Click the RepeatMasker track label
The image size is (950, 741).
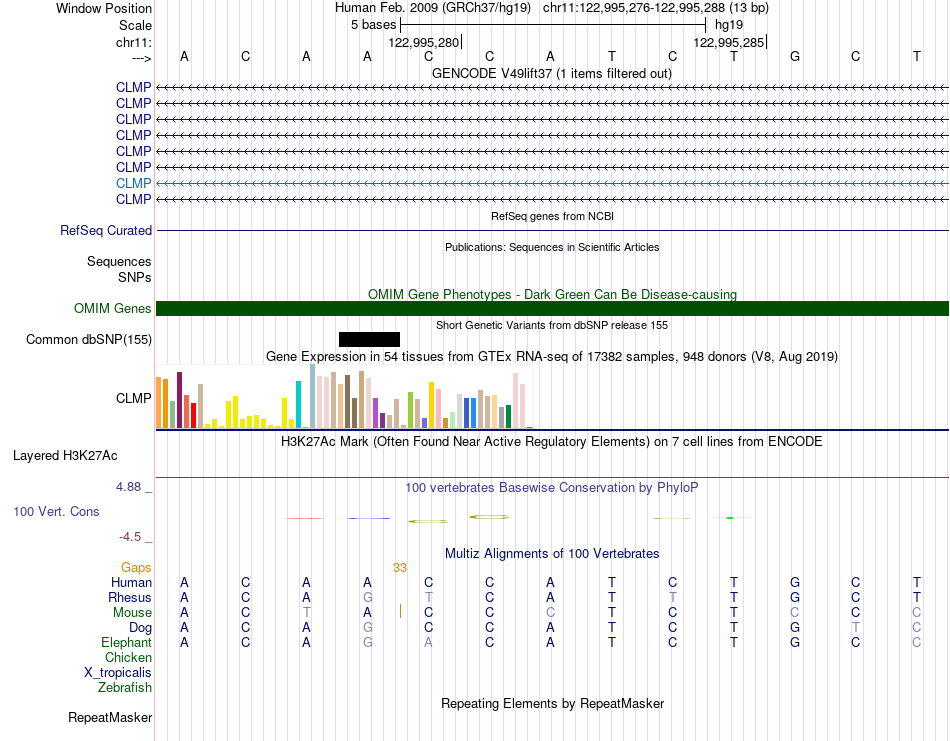coord(110,717)
